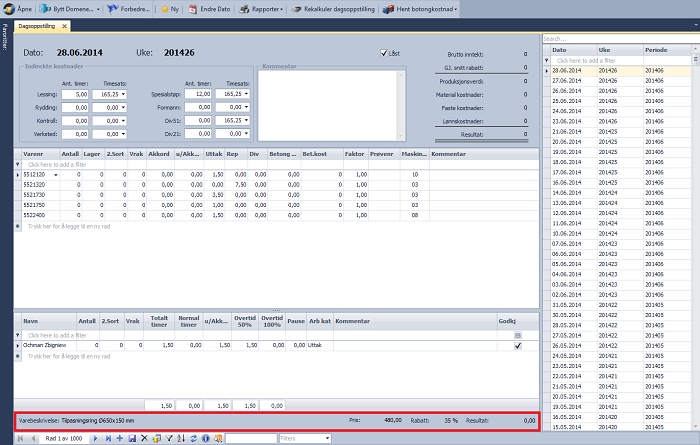Click the save disk icon in navigator
This screenshot has width=700, height=445.
tap(131, 438)
